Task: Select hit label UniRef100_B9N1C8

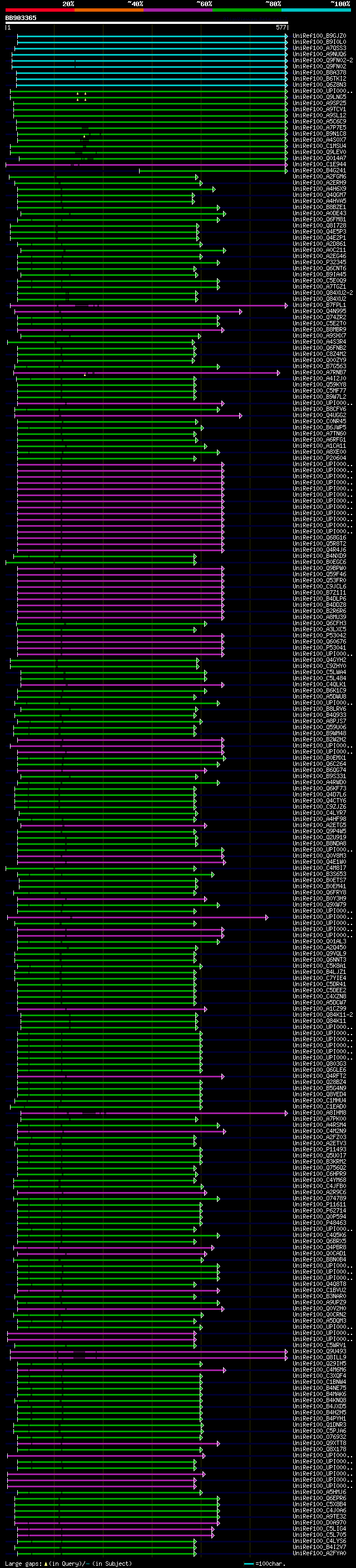Action: (319, 134)
